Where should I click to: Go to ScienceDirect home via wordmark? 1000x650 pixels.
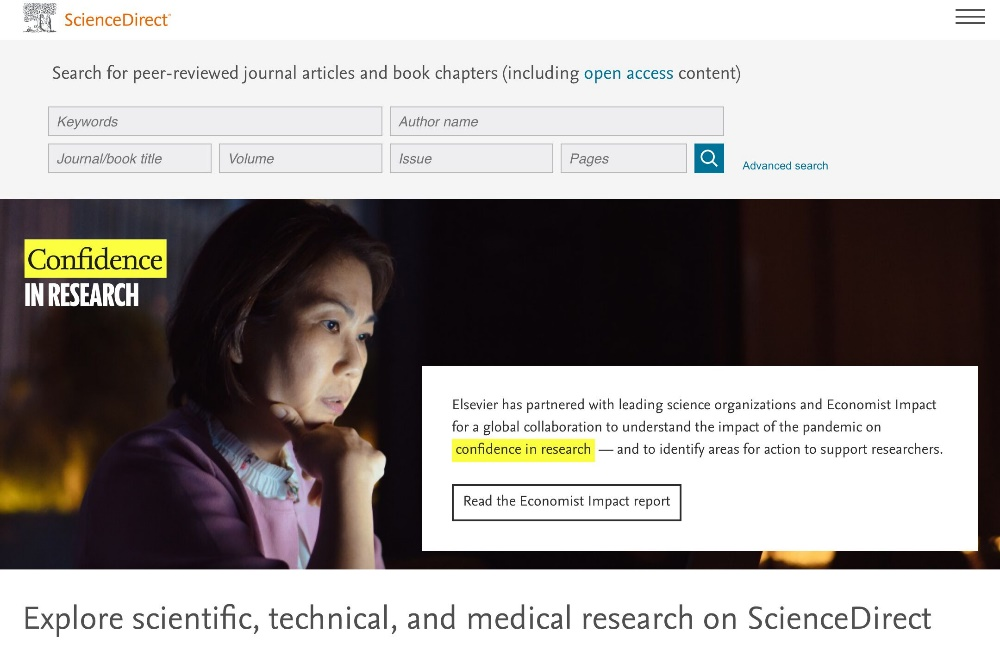117,20
